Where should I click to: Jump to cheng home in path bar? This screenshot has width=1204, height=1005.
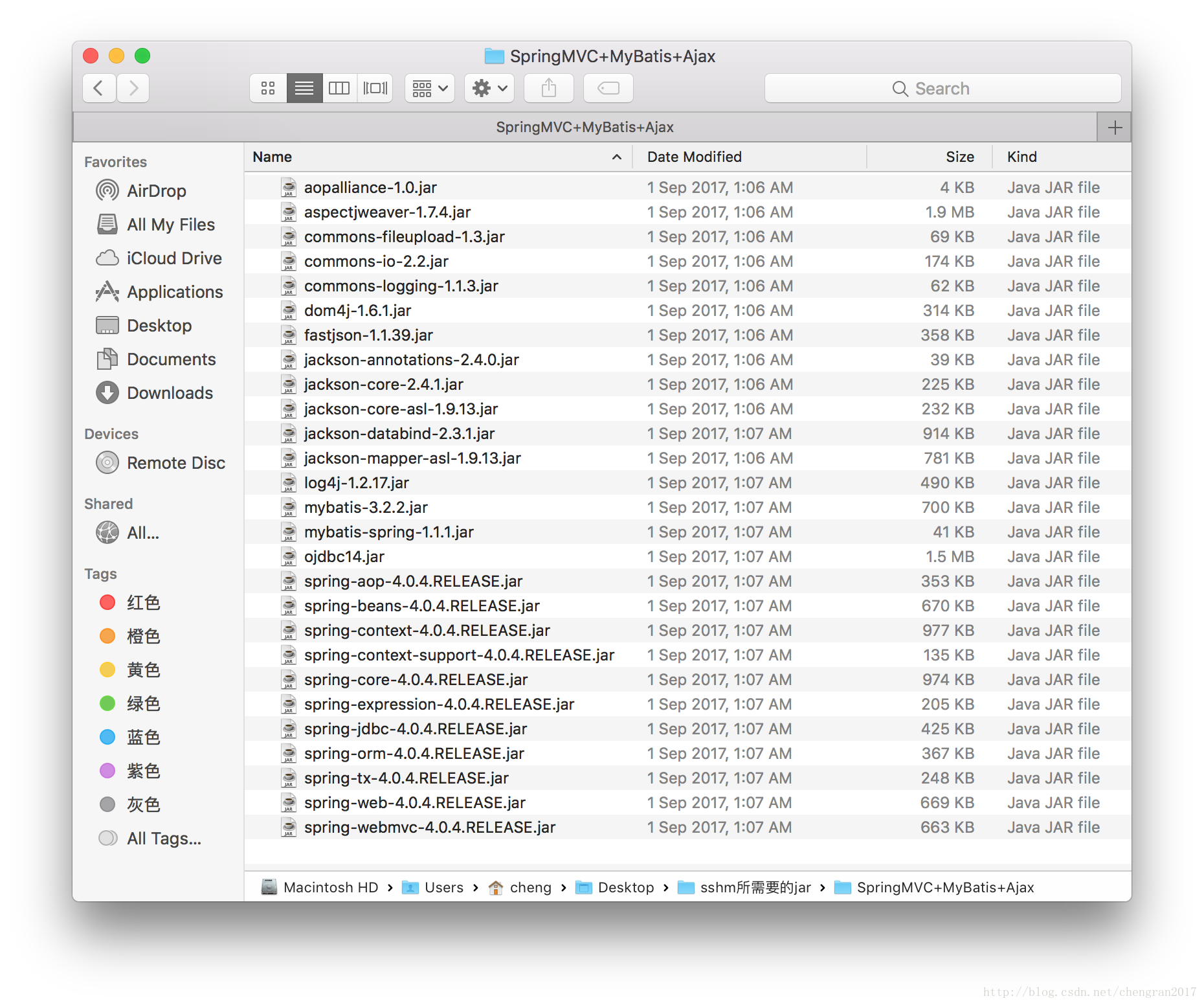click(x=520, y=887)
